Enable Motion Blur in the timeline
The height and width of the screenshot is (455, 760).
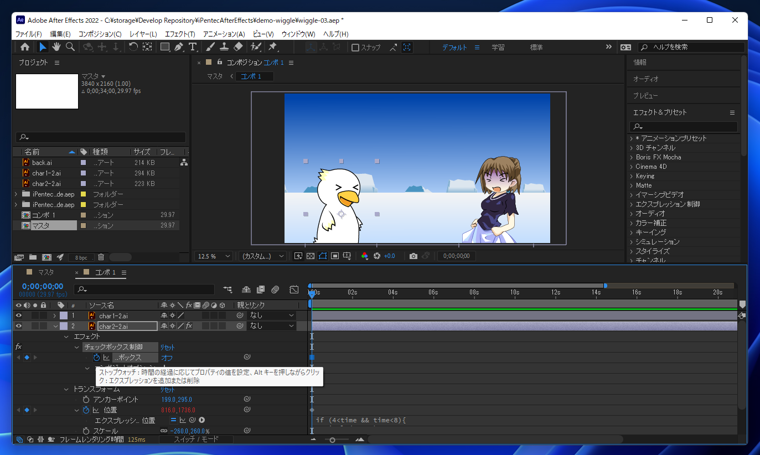275,289
